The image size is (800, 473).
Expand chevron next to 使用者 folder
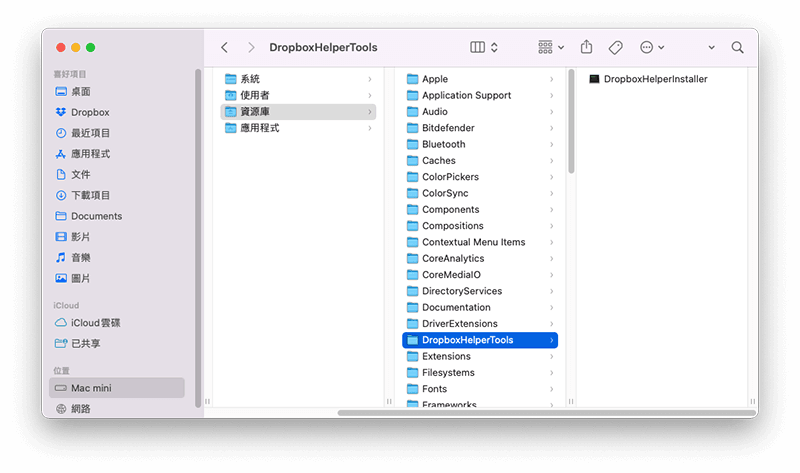pyautogui.click(x=369, y=95)
